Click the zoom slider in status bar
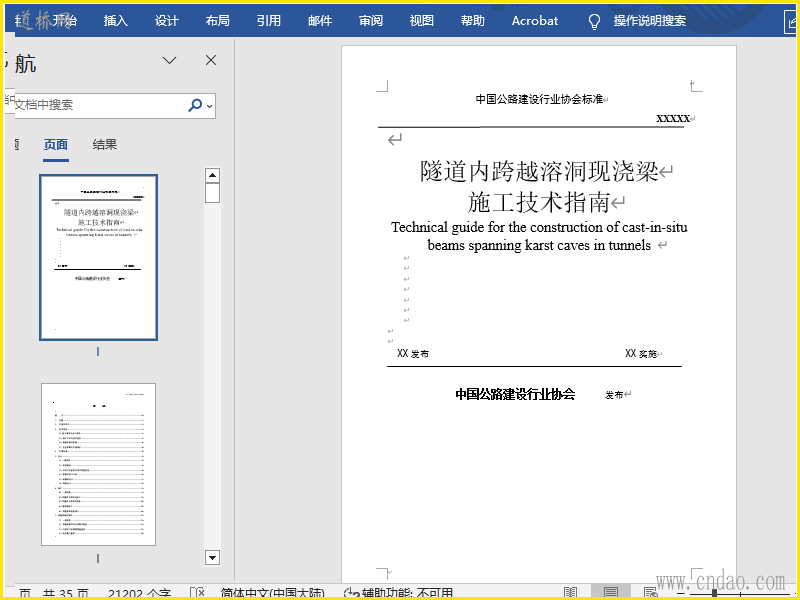Screen dimensions: 800x600 click(715, 593)
